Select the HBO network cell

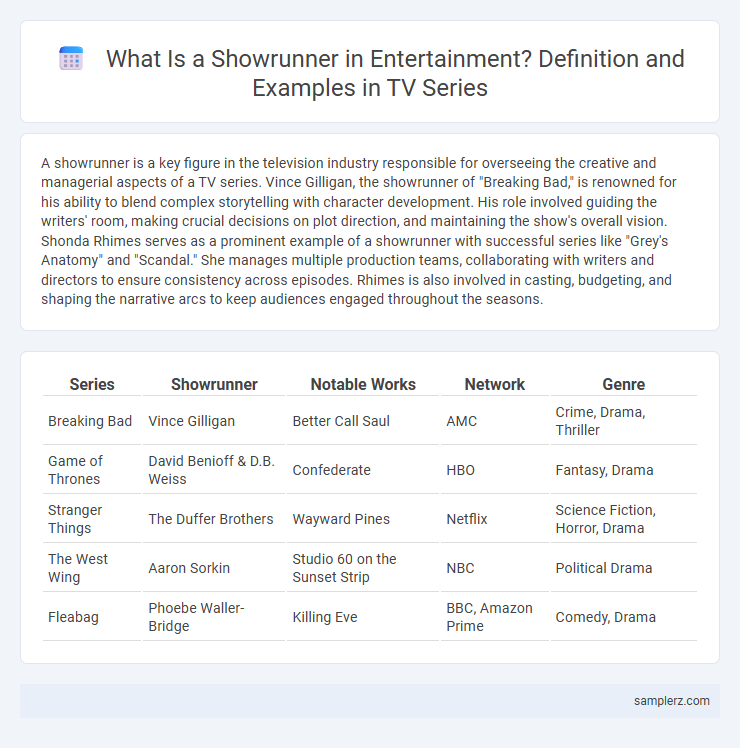(495, 470)
